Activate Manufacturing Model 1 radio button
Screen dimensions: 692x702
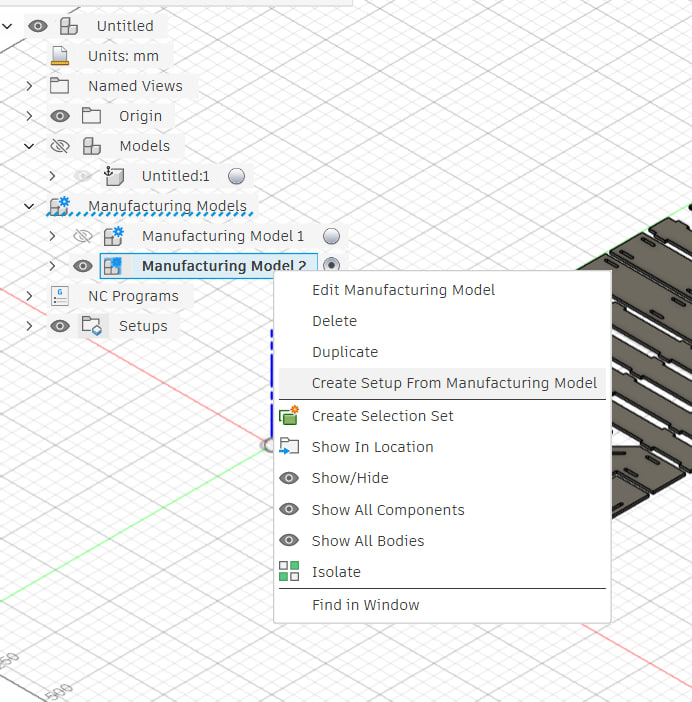(331, 236)
